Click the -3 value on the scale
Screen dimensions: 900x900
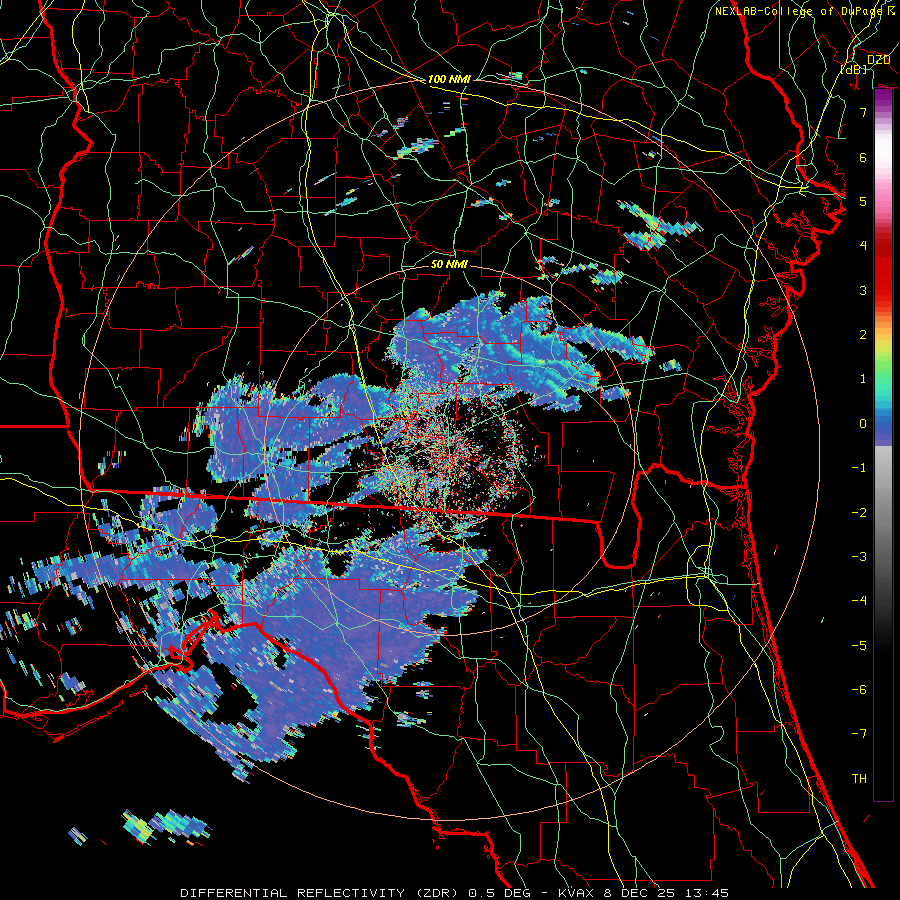coord(859,557)
